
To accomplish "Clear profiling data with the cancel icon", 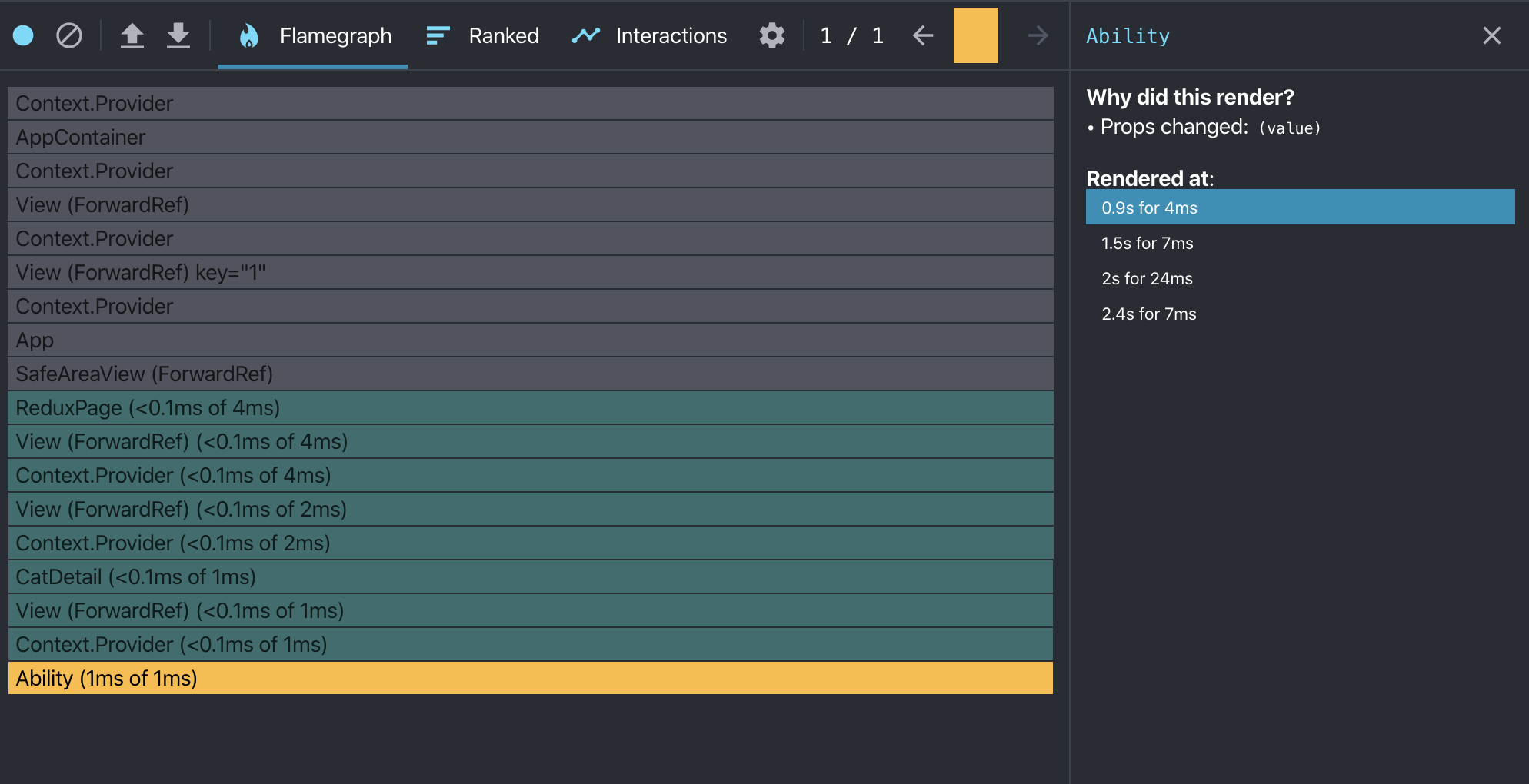I will tap(69, 35).
